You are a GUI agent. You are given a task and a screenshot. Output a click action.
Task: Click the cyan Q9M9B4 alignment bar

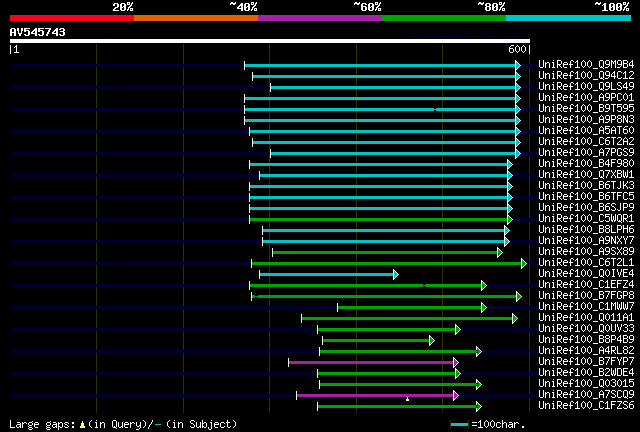[x=380, y=65]
